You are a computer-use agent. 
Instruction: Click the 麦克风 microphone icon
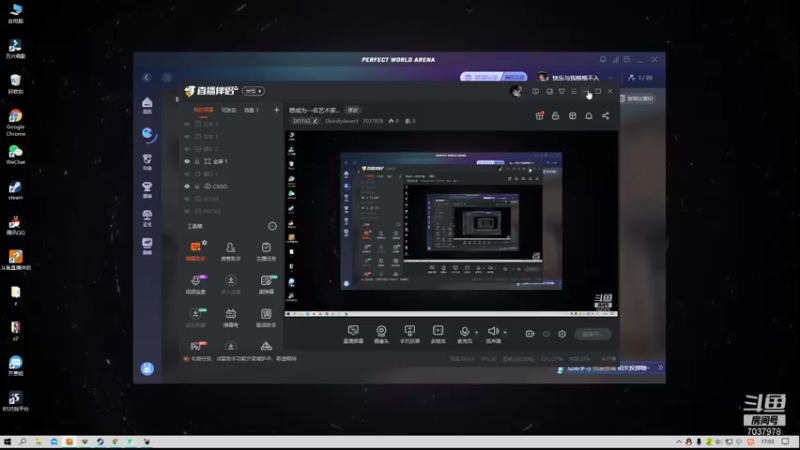[x=464, y=334]
